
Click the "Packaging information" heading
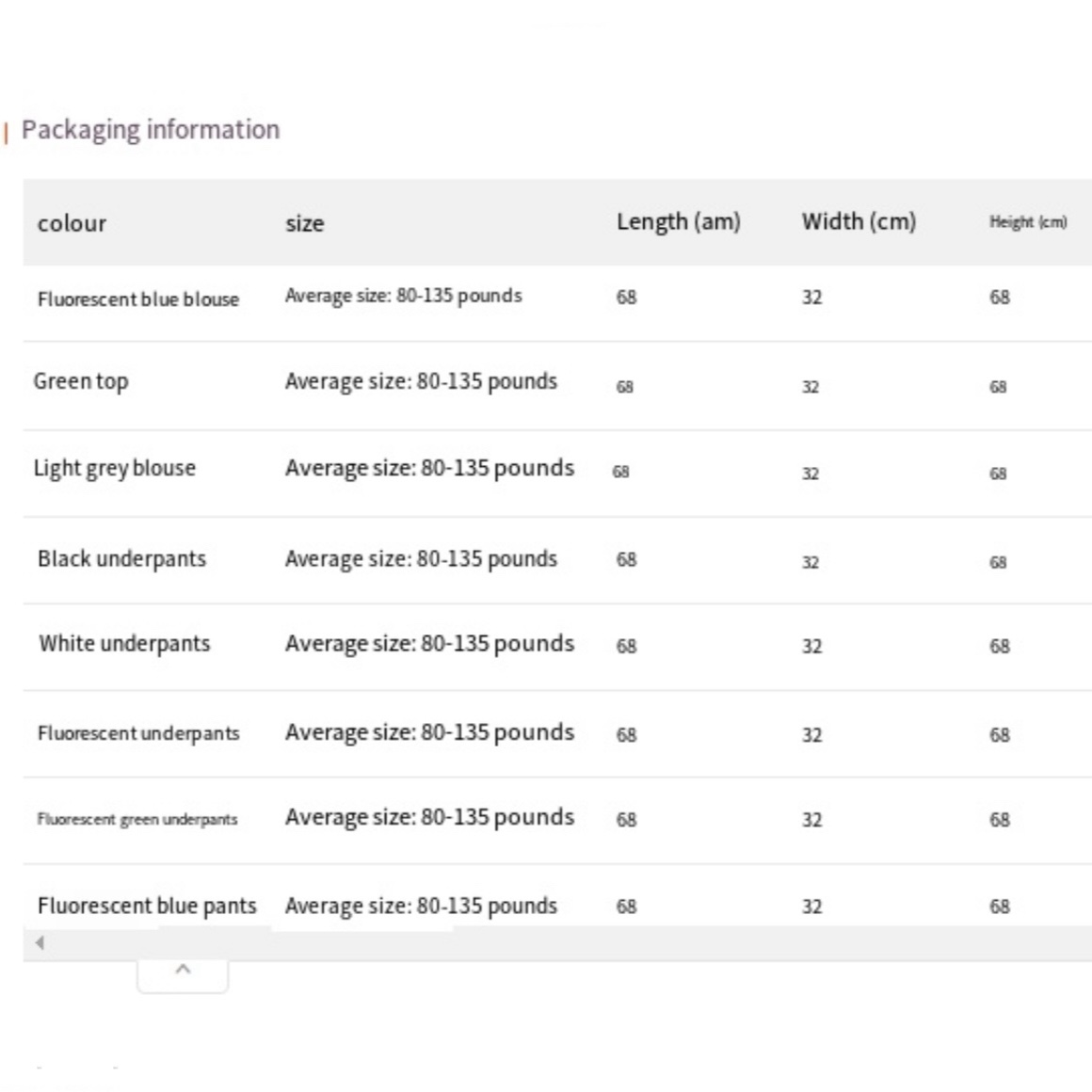click(151, 129)
